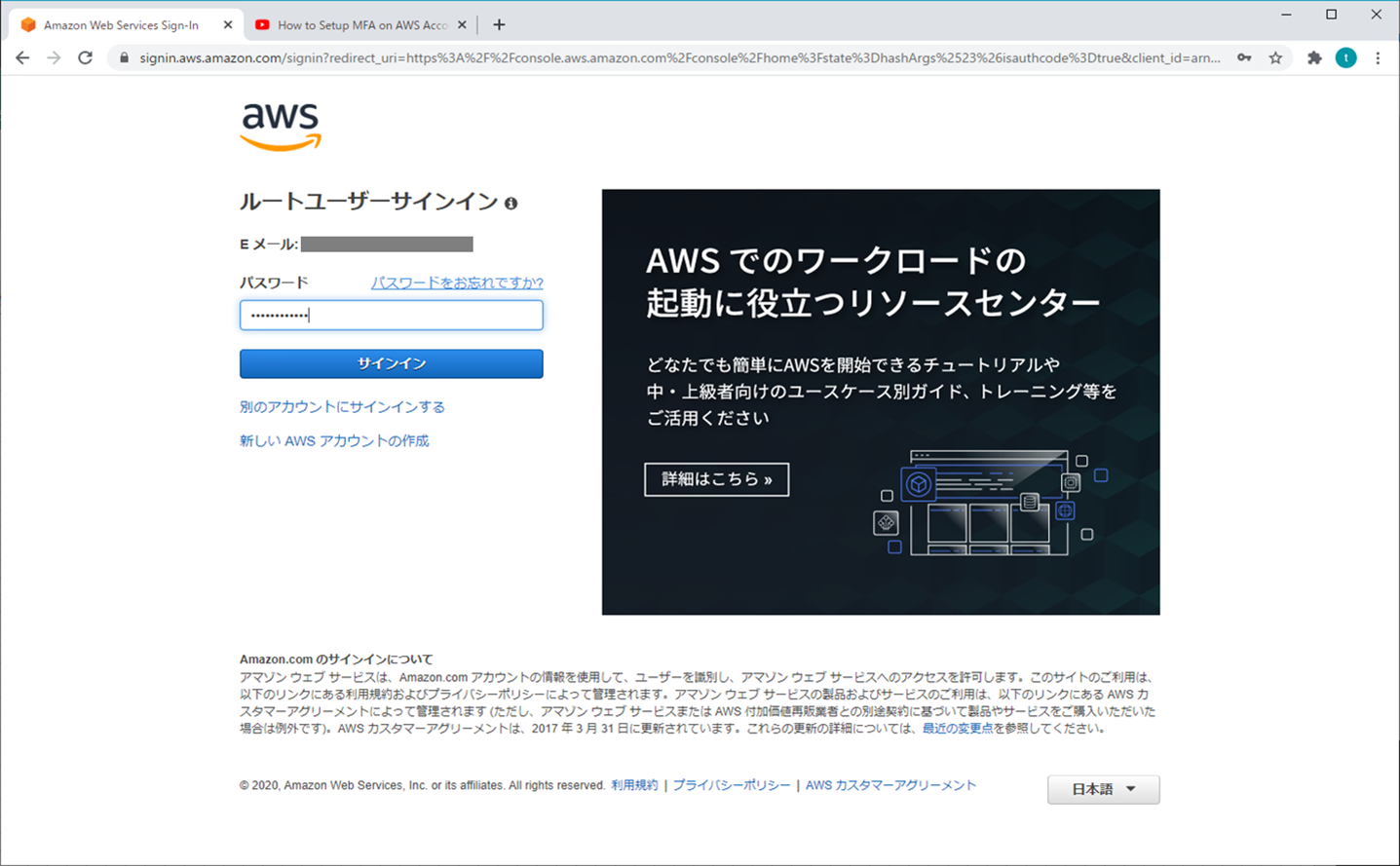The width and height of the screenshot is (1400, 866).
Task: Switch to the How to Setup MFA tab
Action: pos(361,25)
